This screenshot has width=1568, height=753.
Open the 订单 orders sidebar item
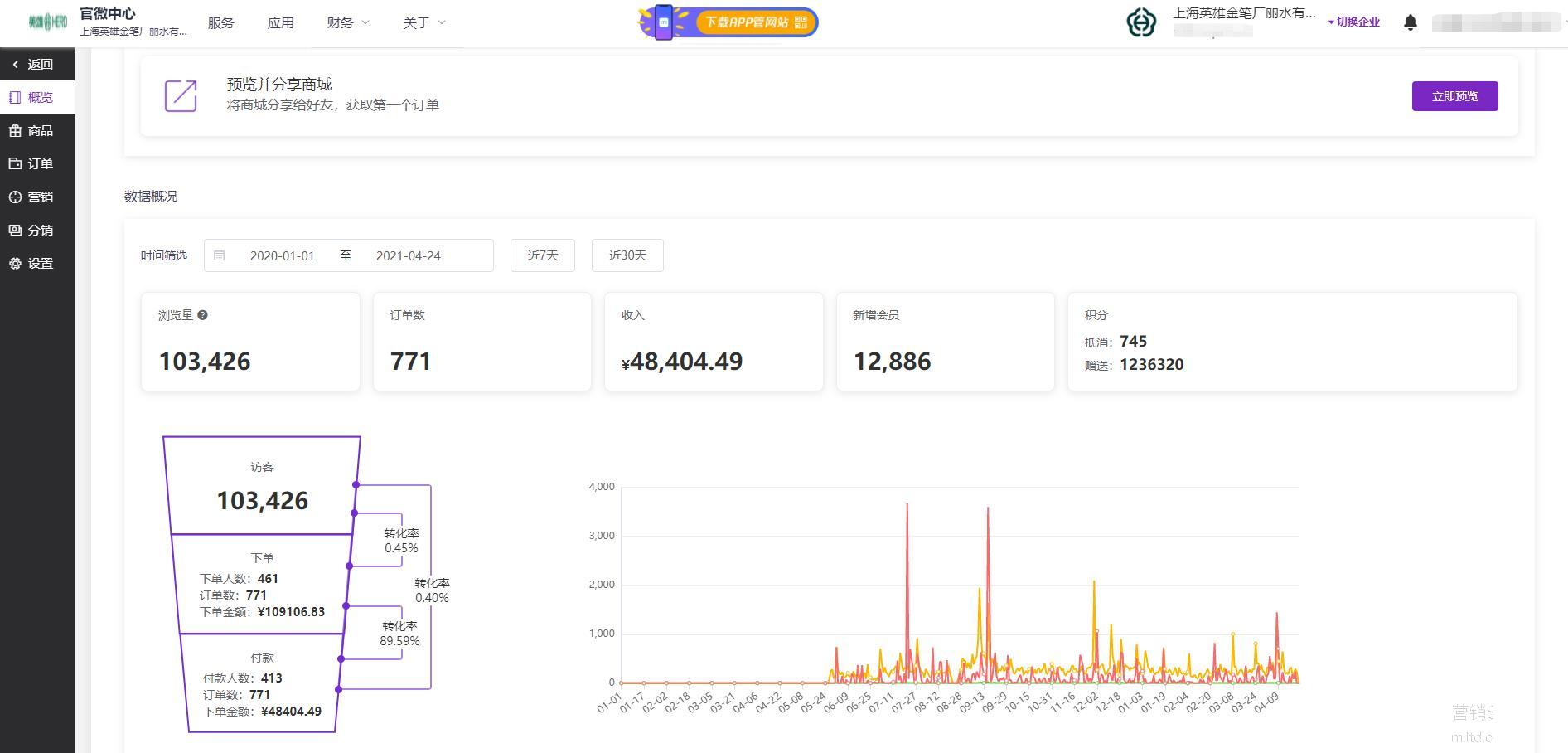[37, 163]
